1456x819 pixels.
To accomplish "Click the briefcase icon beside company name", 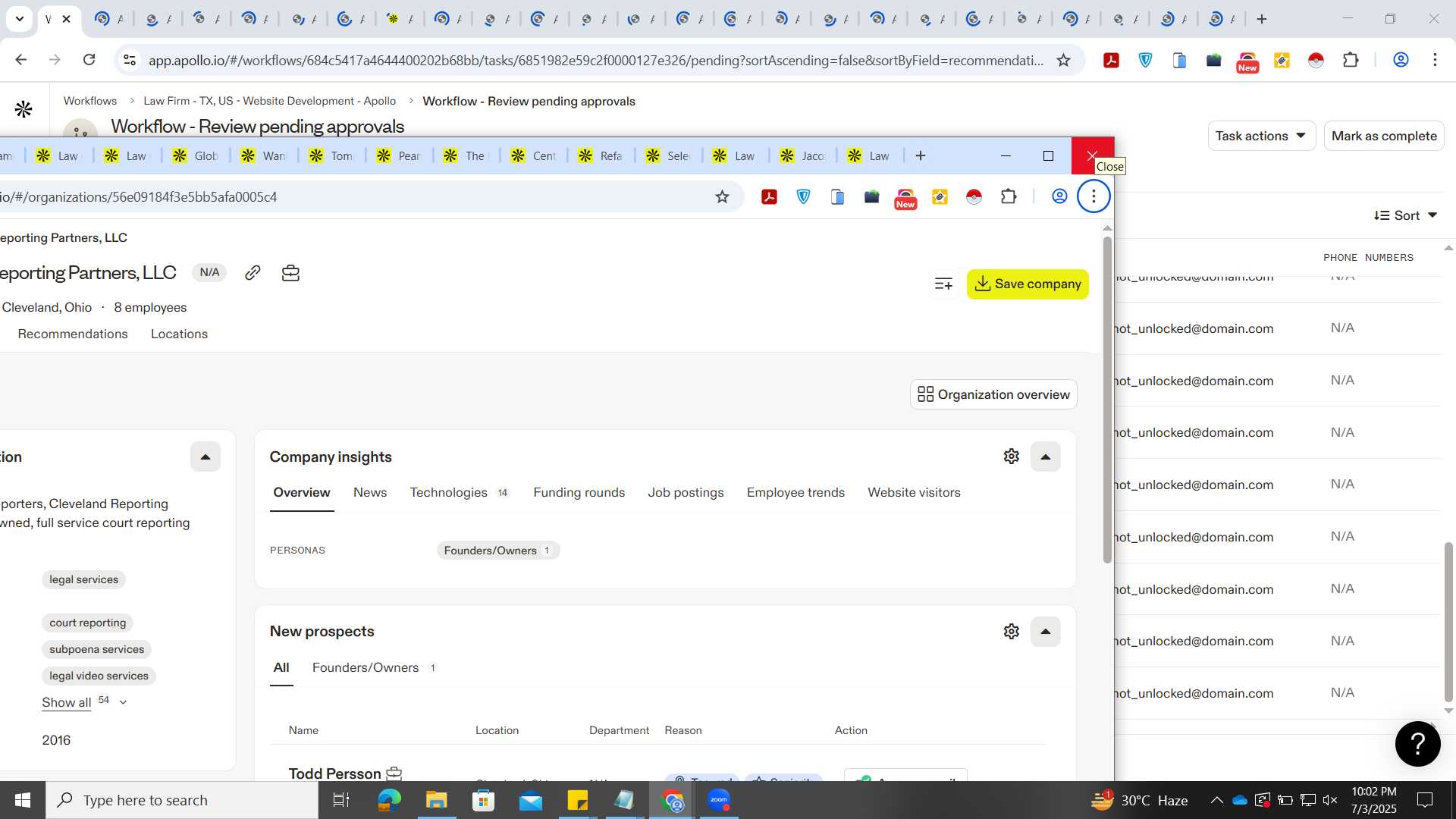I will coord(290,273).
